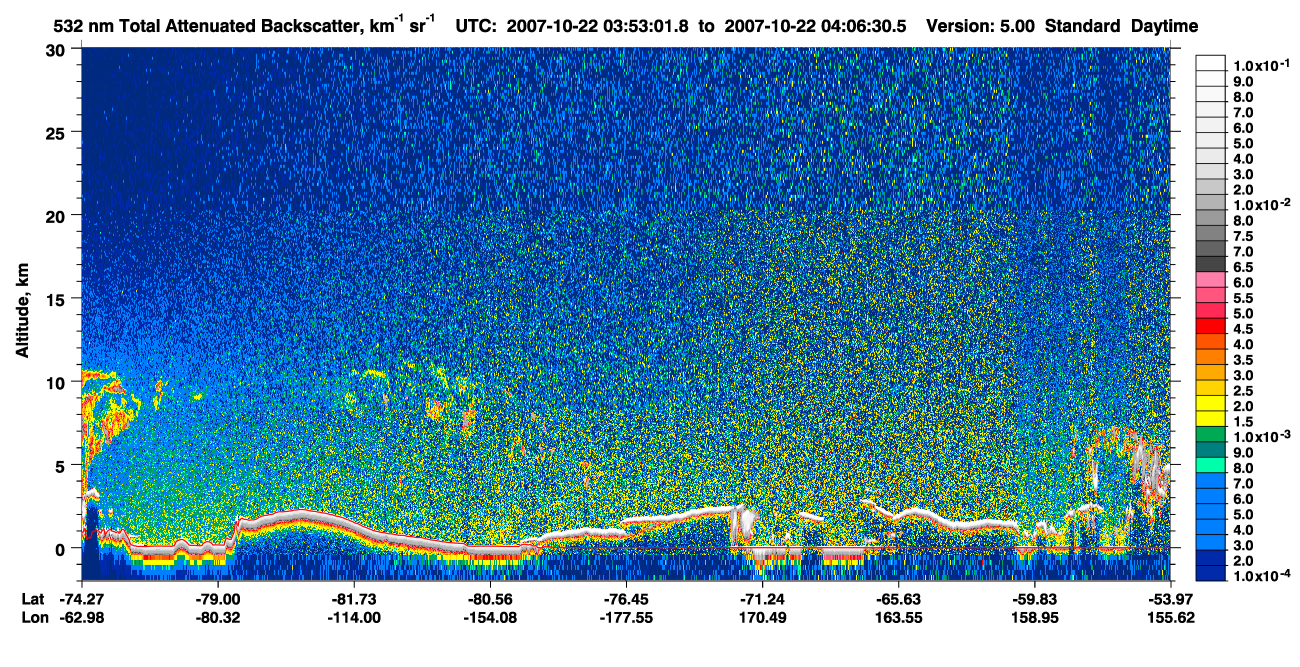This screenshot has height=667, width=1300.
Task: Click the colorbar label '1.0x10-4'
Action: coord(1261,576)
